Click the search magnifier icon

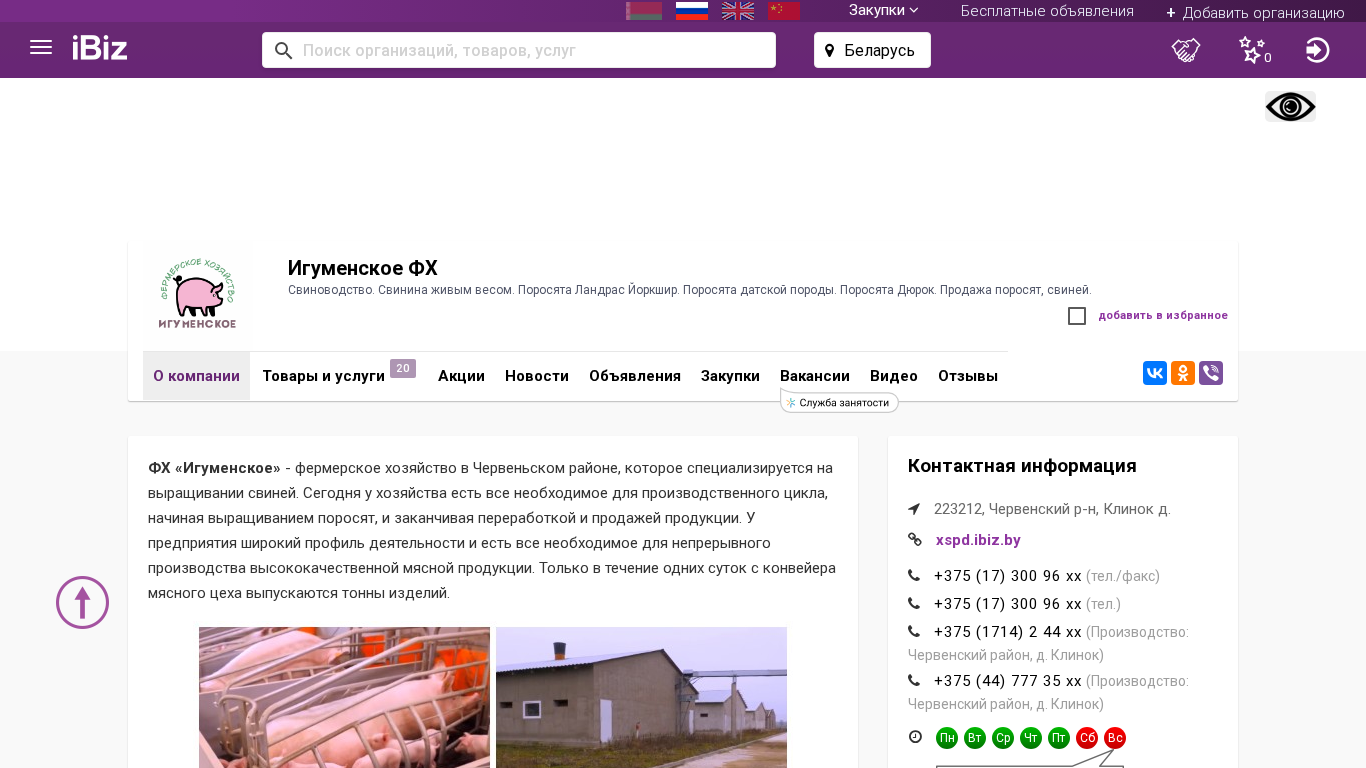[x=283, y=50]
